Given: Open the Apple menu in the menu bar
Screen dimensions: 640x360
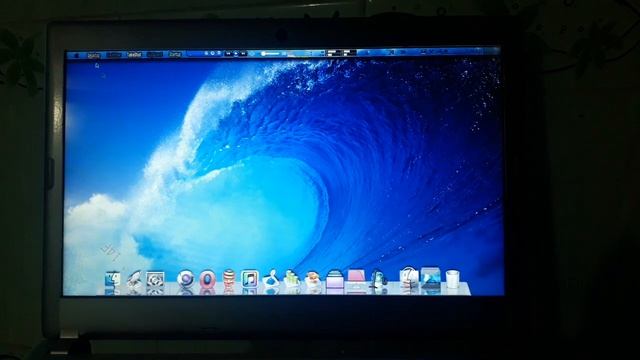Looking at the screenshot, I should [x=76, y=55].
